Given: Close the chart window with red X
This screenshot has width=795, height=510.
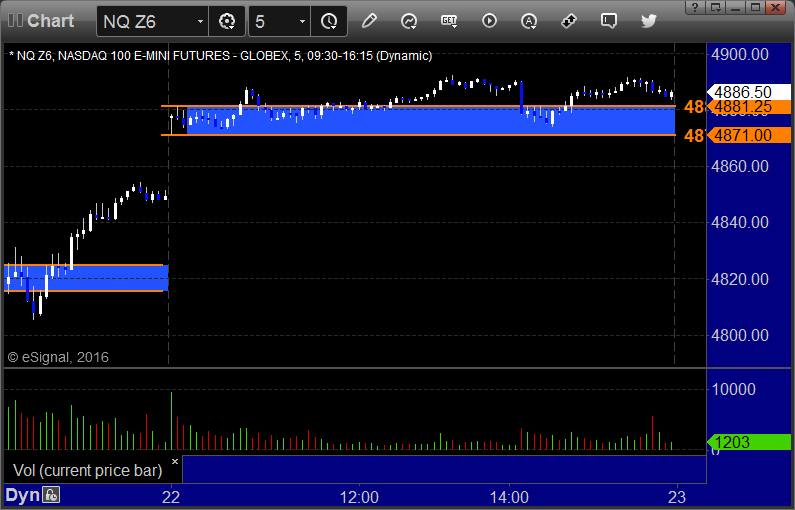Looking at the screenshot, I should point(776,7).
